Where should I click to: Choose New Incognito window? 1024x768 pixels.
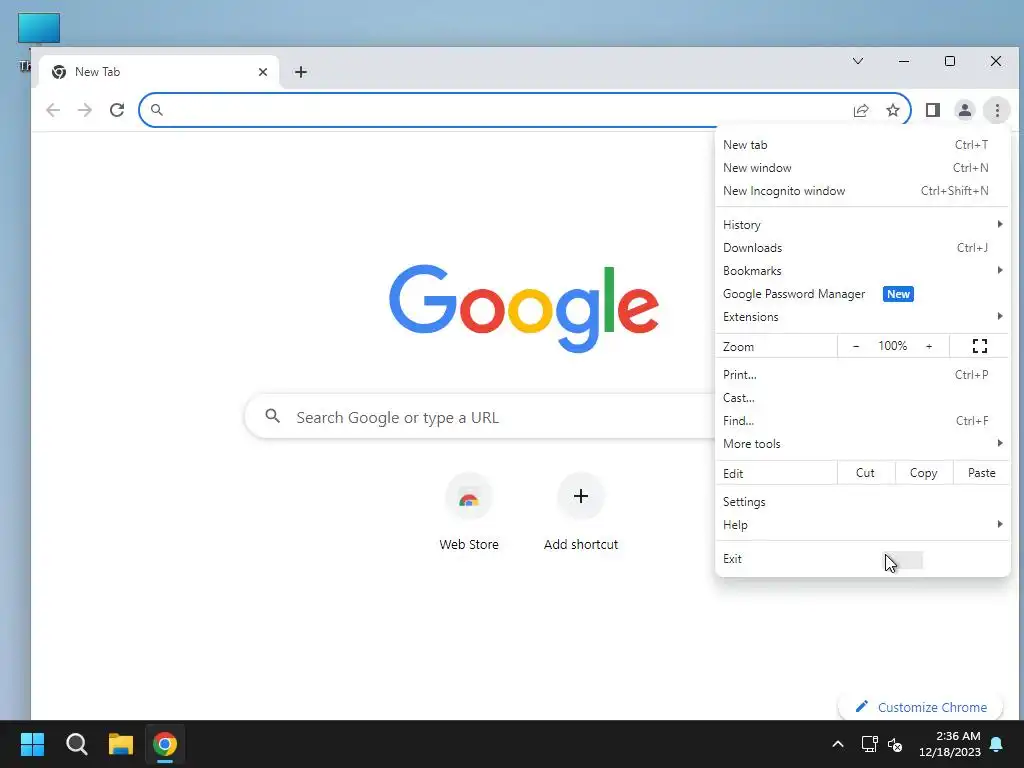point(862,191)
